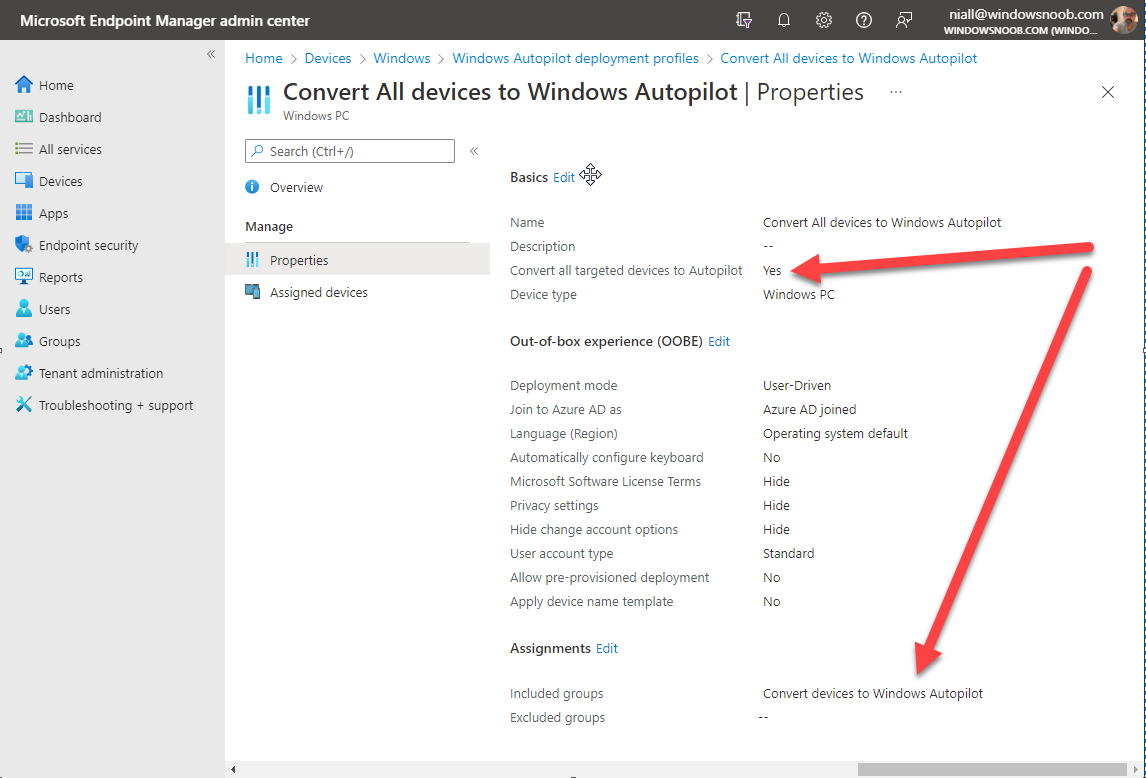Click the Devices monitor icon in sidebar
The image size is (1146, 778).
(x=24, y=181)
